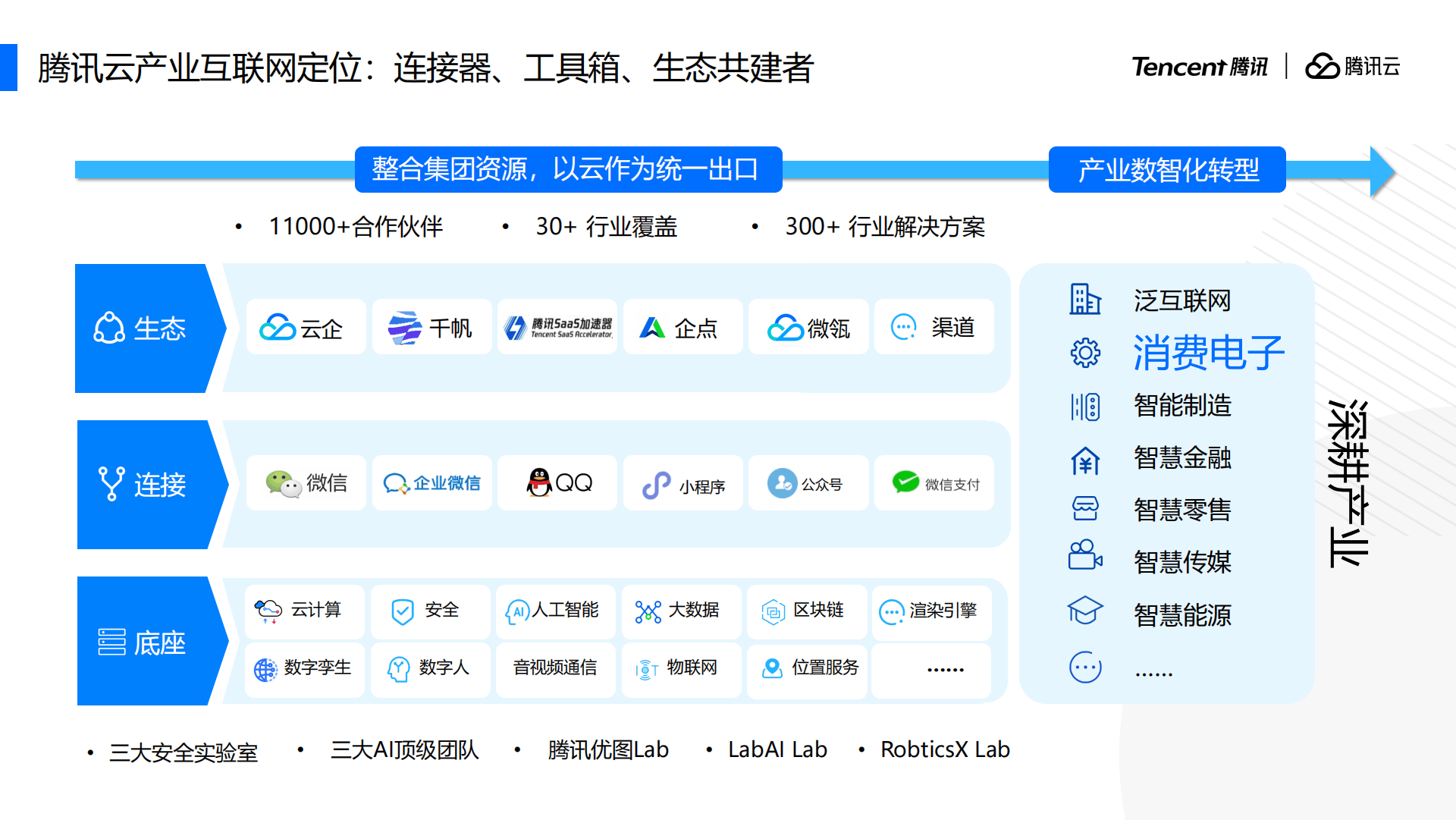Click the 智慧金融 house yen icon
The image size is (1456, 820).
[x=1085, y=460]
